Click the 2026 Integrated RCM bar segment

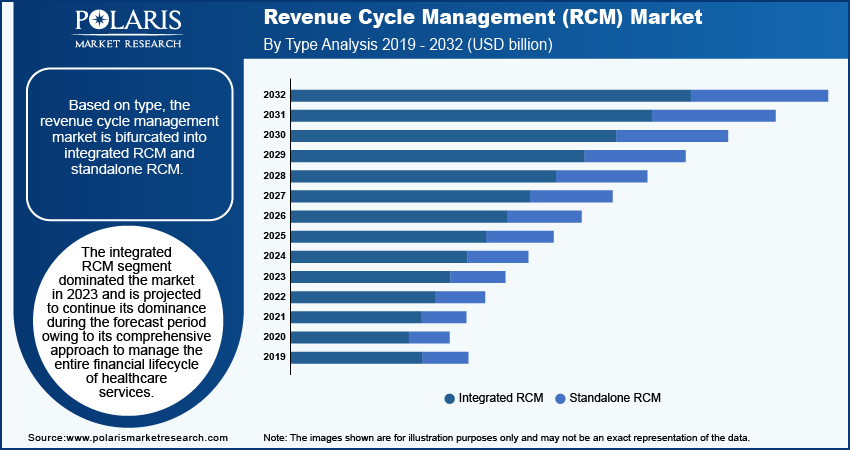(400, 216)
